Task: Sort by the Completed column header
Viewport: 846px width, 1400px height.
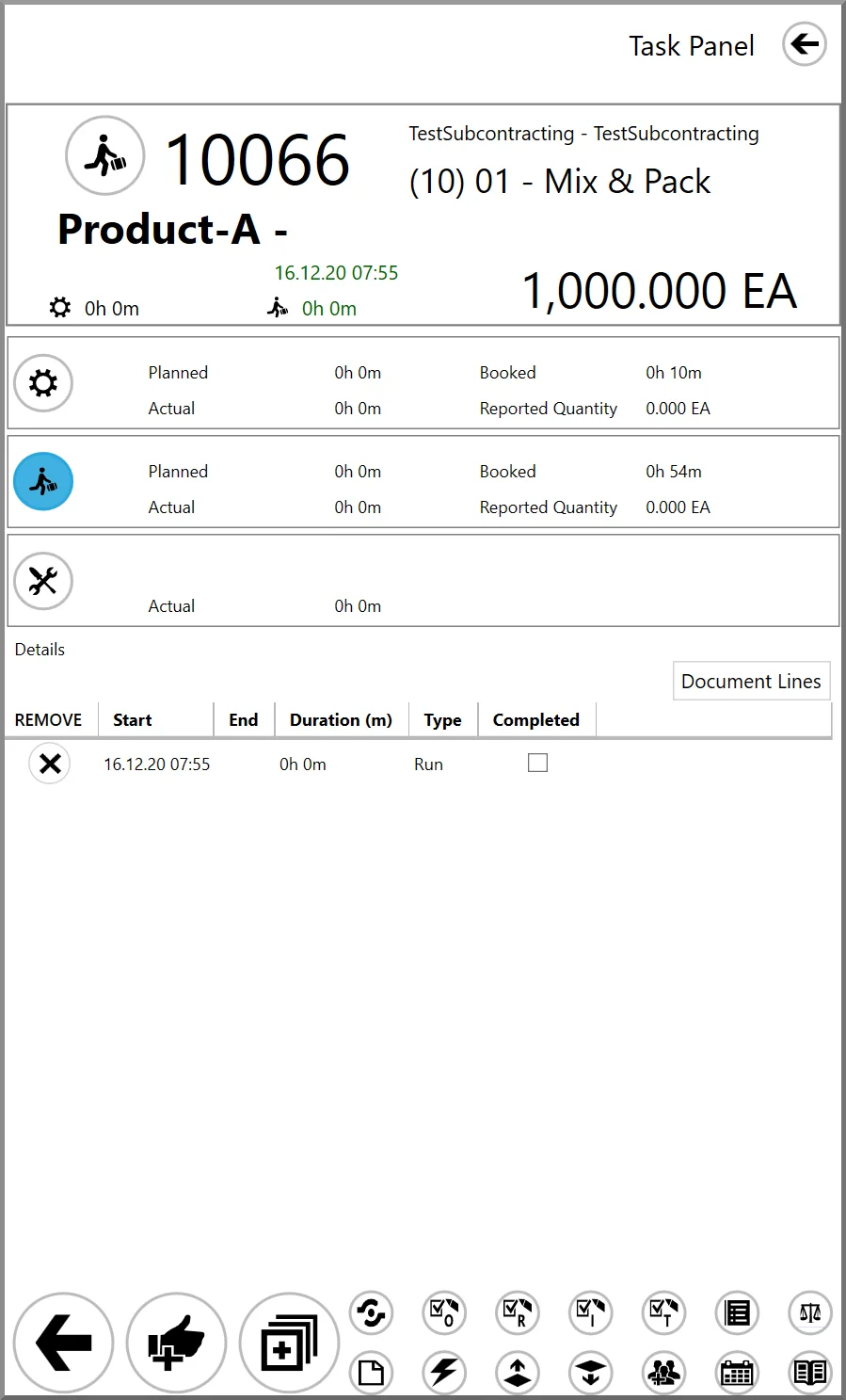Action: 536,719
